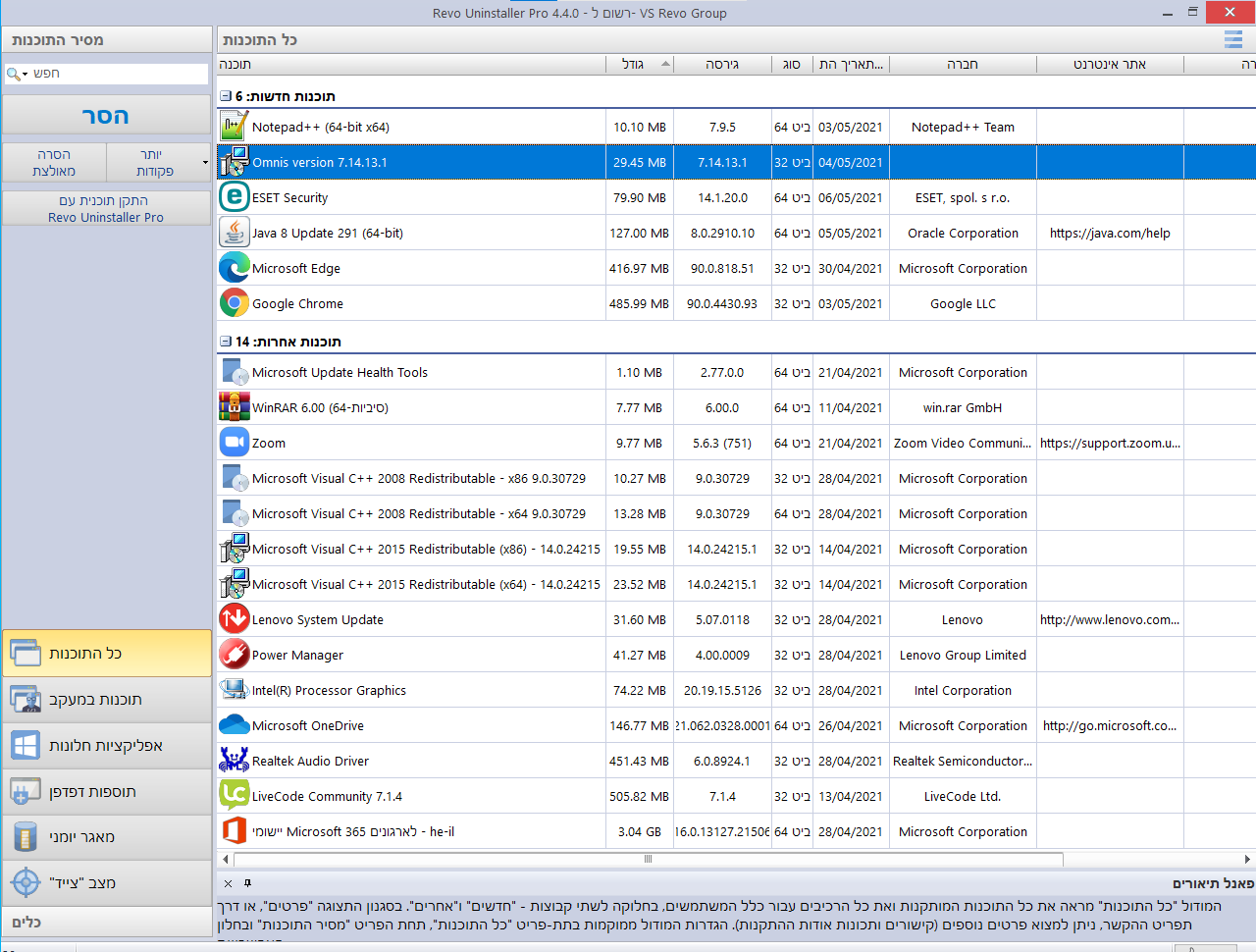Click 'התקן תוכנית עם Revo Uninstaller Pro'
The height and width of the screenshot is (952, 1256).
click(x=106, y=208)
